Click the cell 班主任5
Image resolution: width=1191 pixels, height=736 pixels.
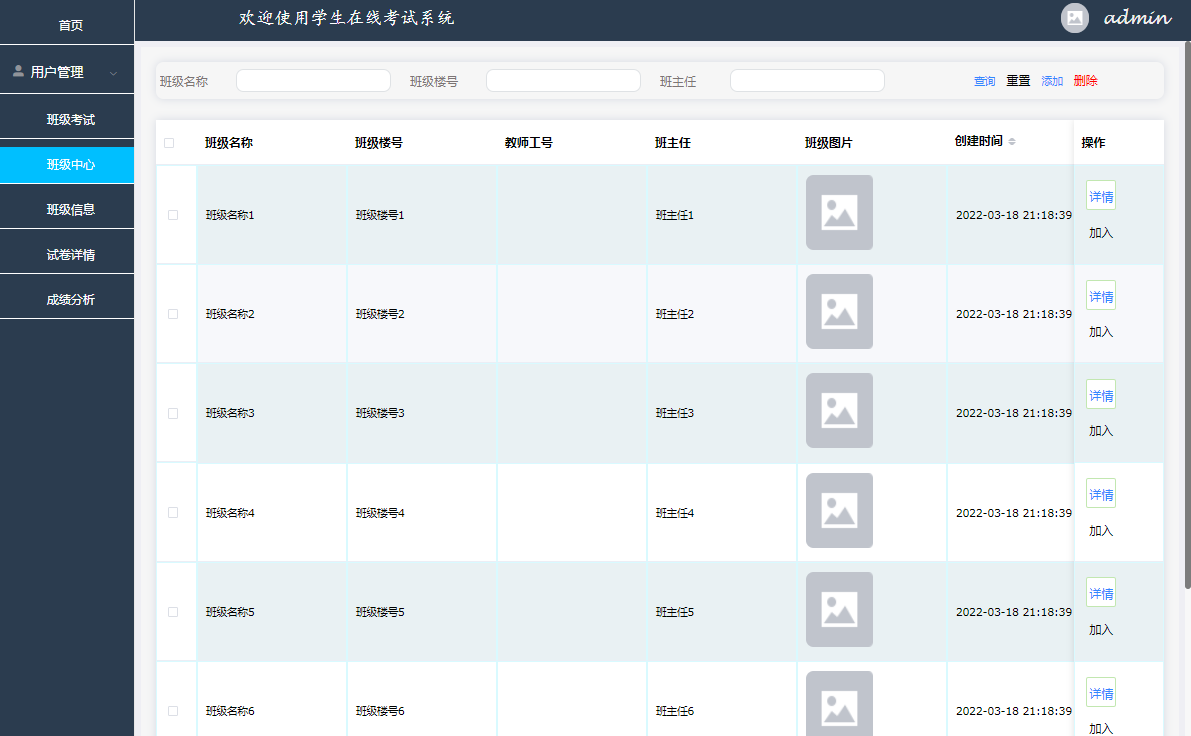pos(674,612)
